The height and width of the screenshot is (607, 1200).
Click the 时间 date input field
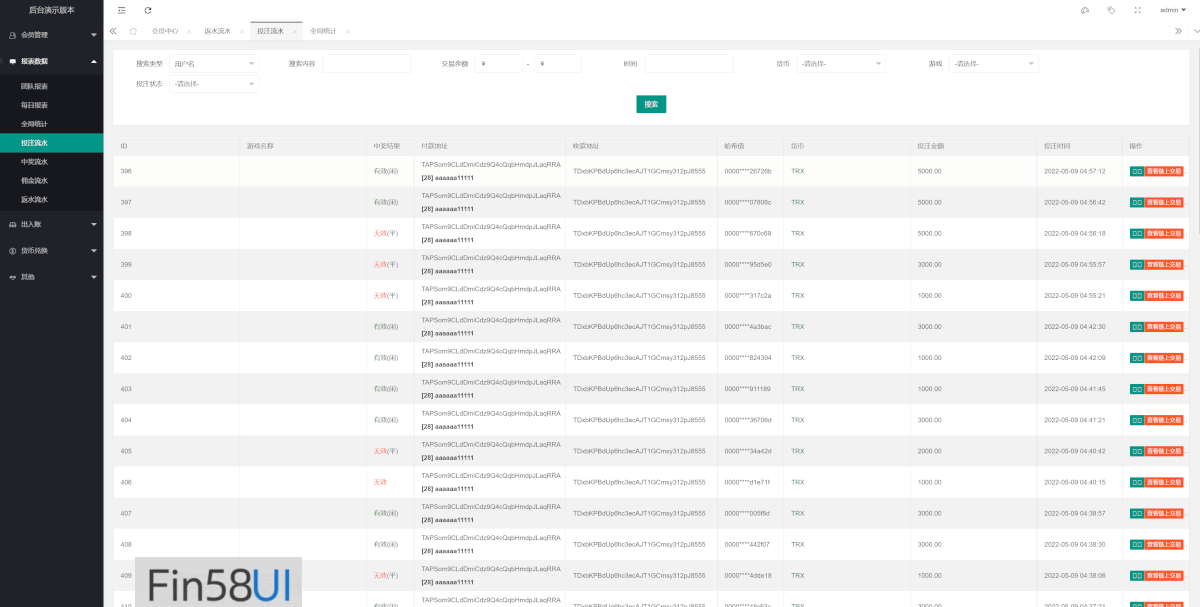688,64
